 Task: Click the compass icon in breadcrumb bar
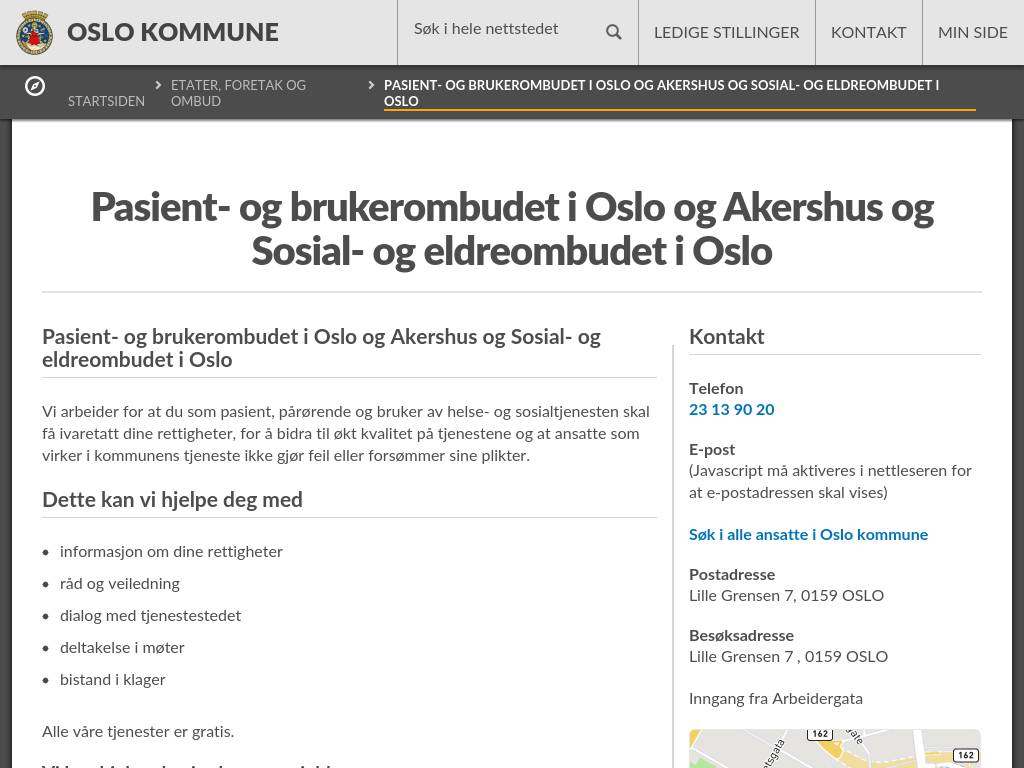pos(35,86)
